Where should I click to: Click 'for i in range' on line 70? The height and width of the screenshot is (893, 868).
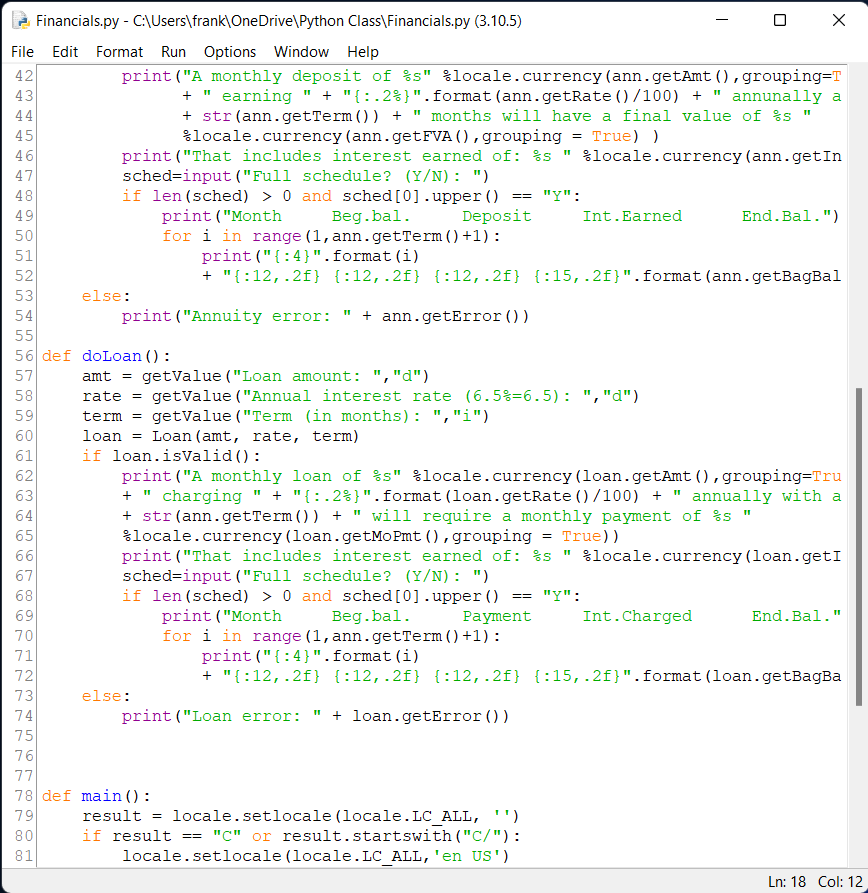tap(231, 636)
